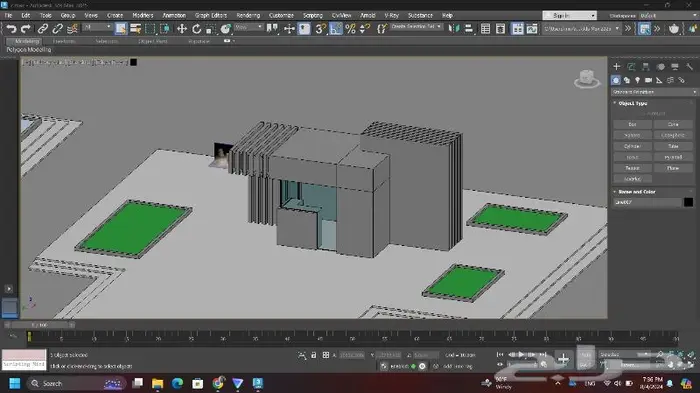Open the Utilities wrench panel tab
This screenshot has height=393, width=700.
pos(689,67)
